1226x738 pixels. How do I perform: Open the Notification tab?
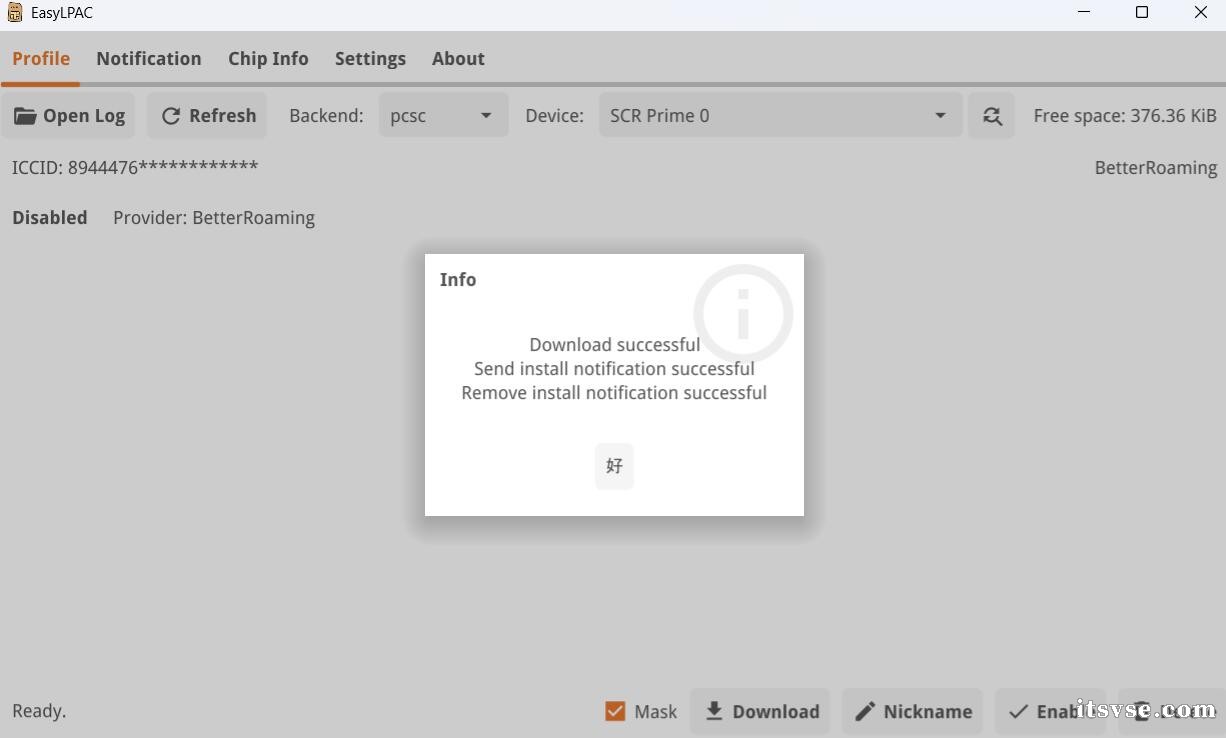(149, 59)
